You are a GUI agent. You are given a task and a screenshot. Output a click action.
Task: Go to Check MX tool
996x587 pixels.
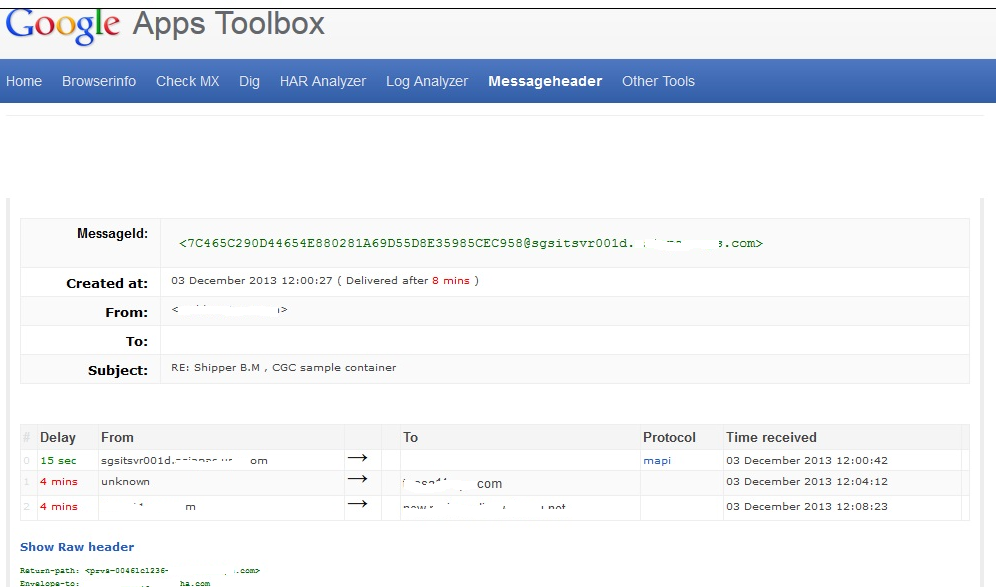click(187, 81)
